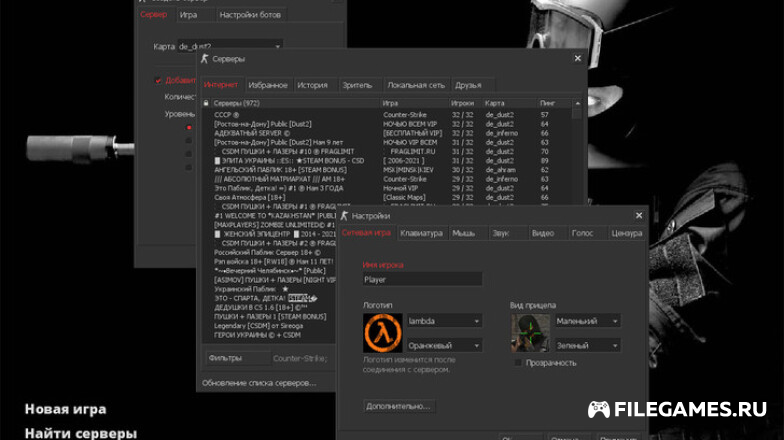This screenshot has height=440, width=784.
Task: Click the Counter-Strike icon in Servers title bar
Action: [204, 58]
